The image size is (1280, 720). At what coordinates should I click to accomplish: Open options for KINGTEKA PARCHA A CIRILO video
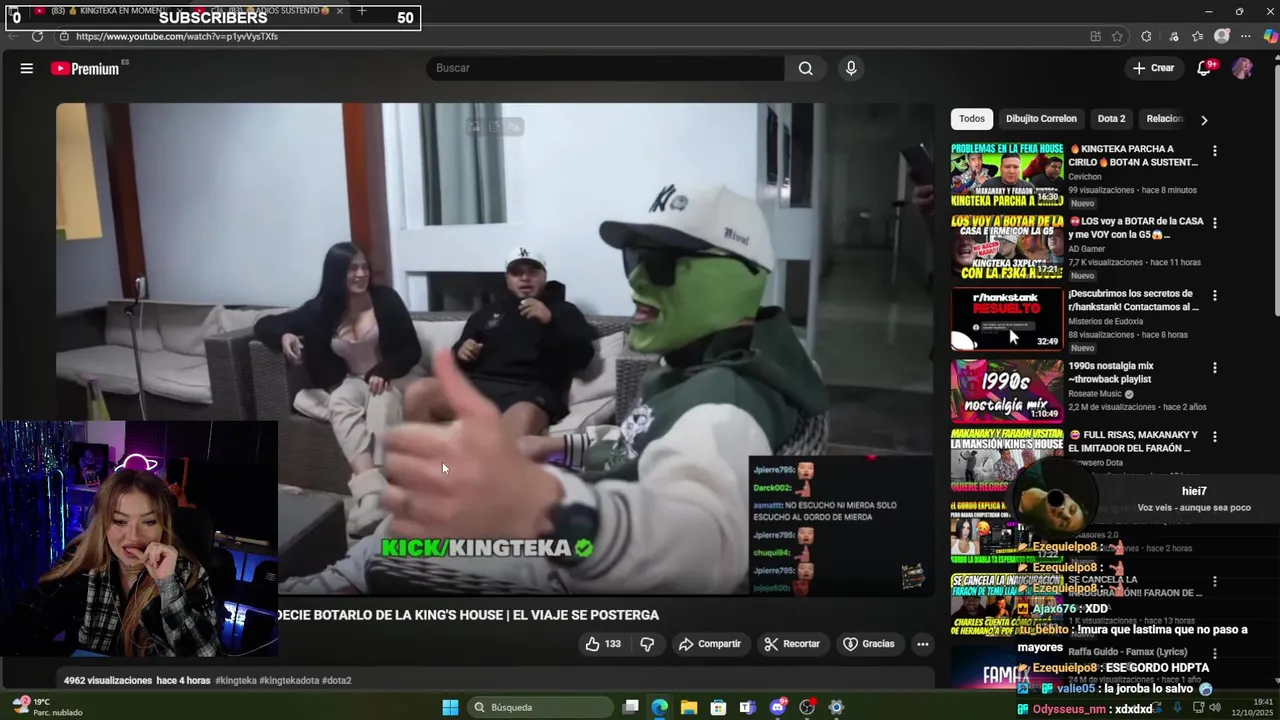tap(1215, 151)
